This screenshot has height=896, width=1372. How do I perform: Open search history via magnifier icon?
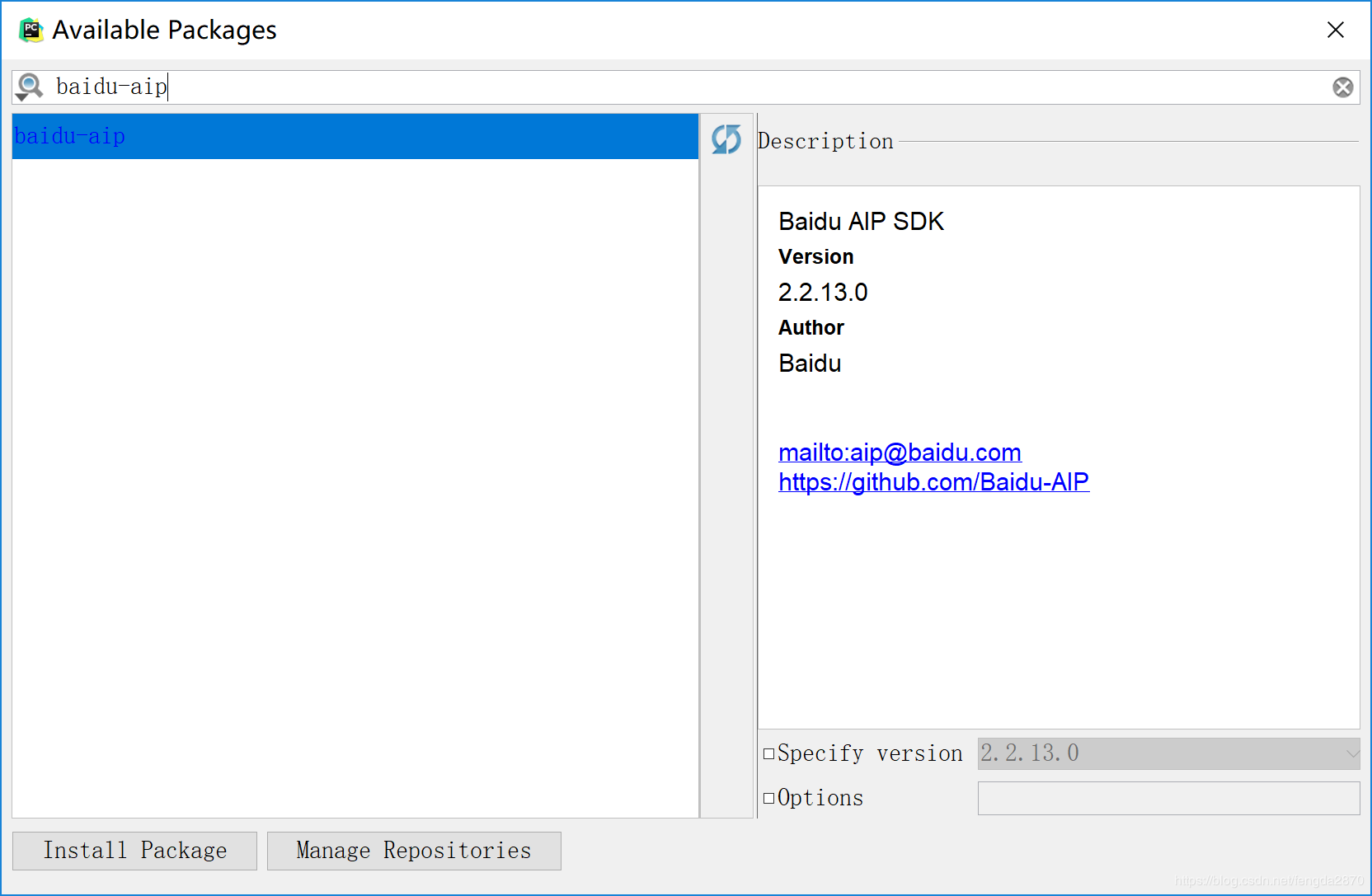coord(30,87)
